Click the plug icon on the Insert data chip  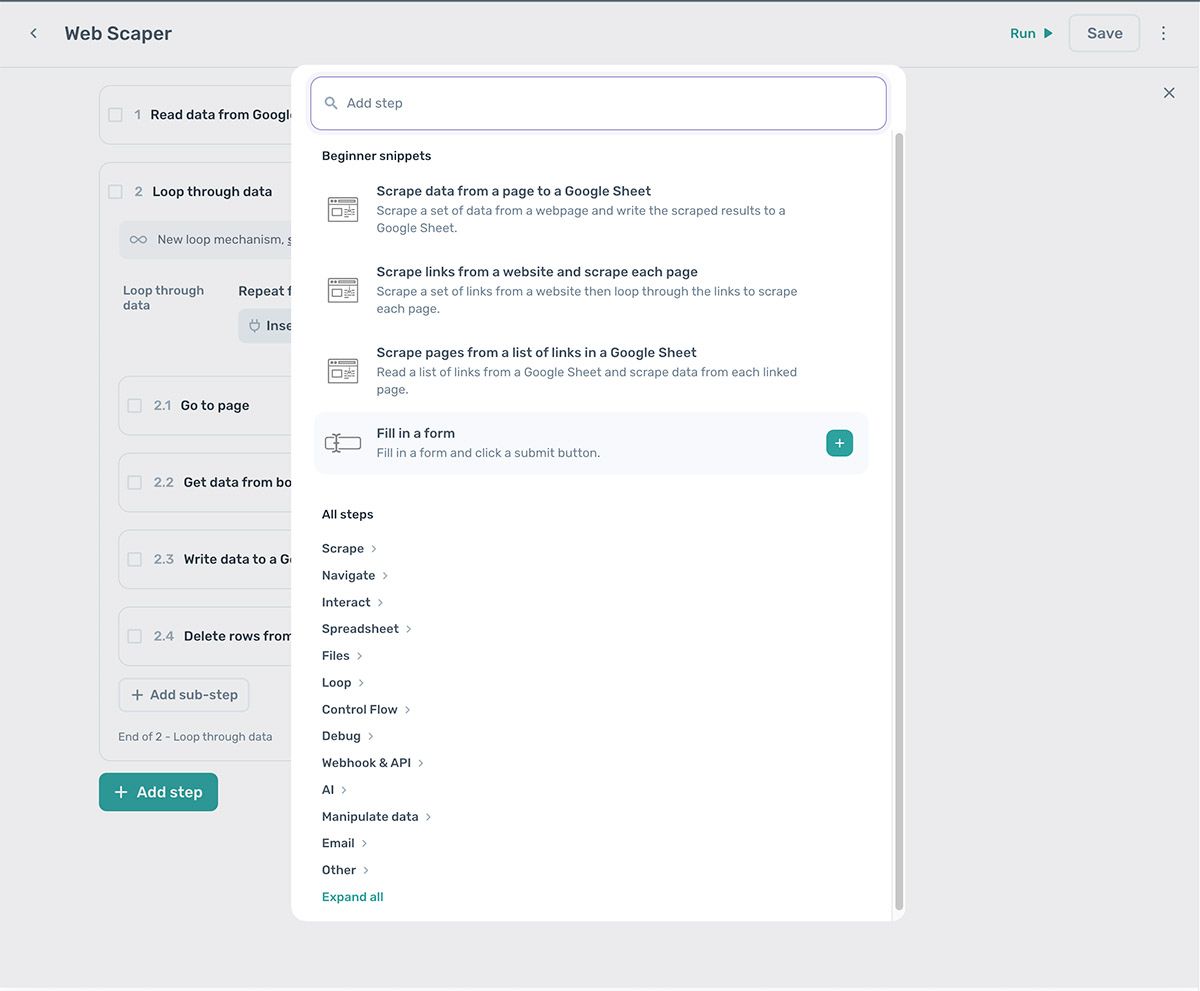click(254, 326)
